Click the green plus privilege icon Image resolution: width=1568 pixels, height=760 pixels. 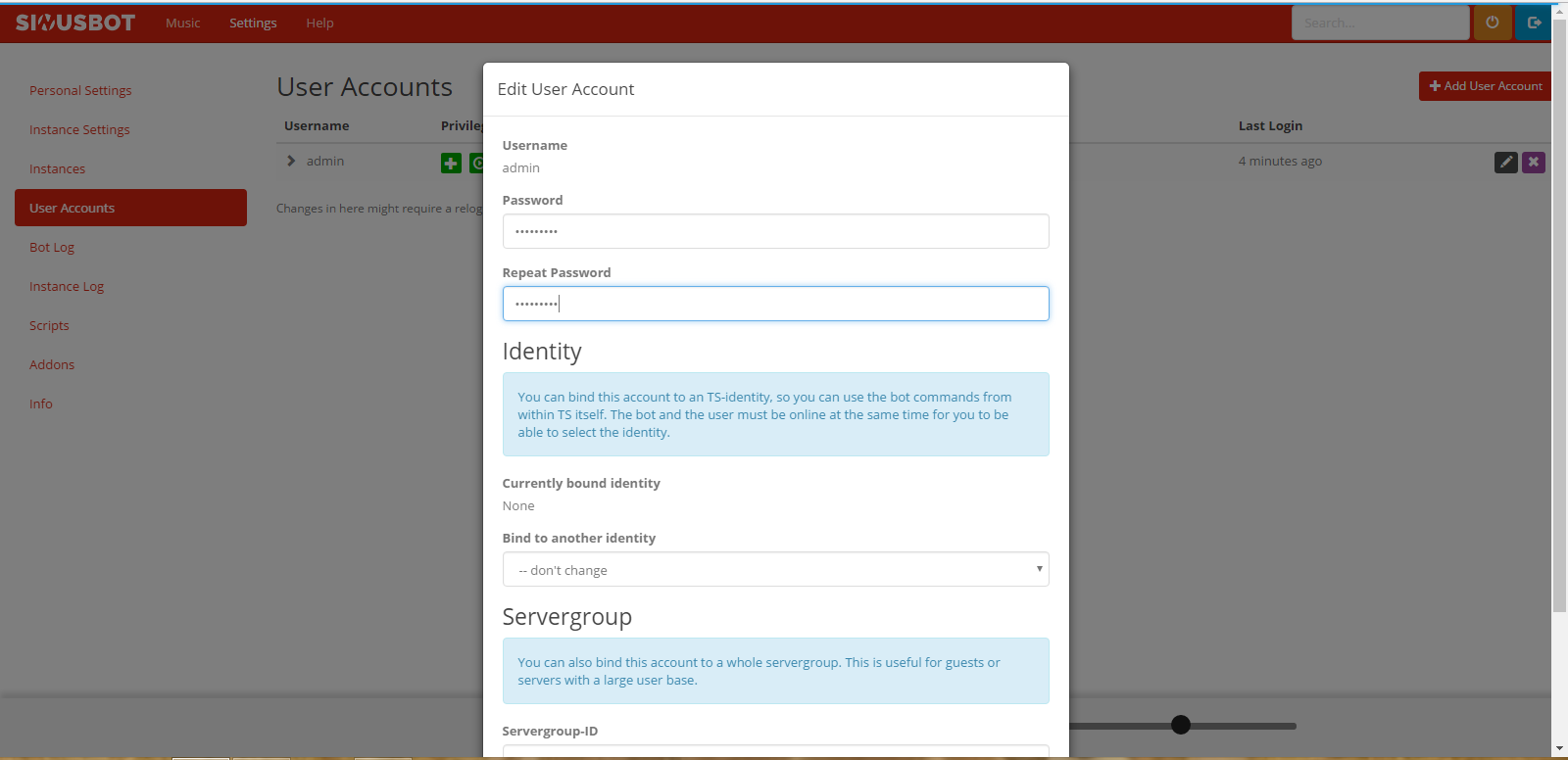pyautogui.click(x=451, y=164)
